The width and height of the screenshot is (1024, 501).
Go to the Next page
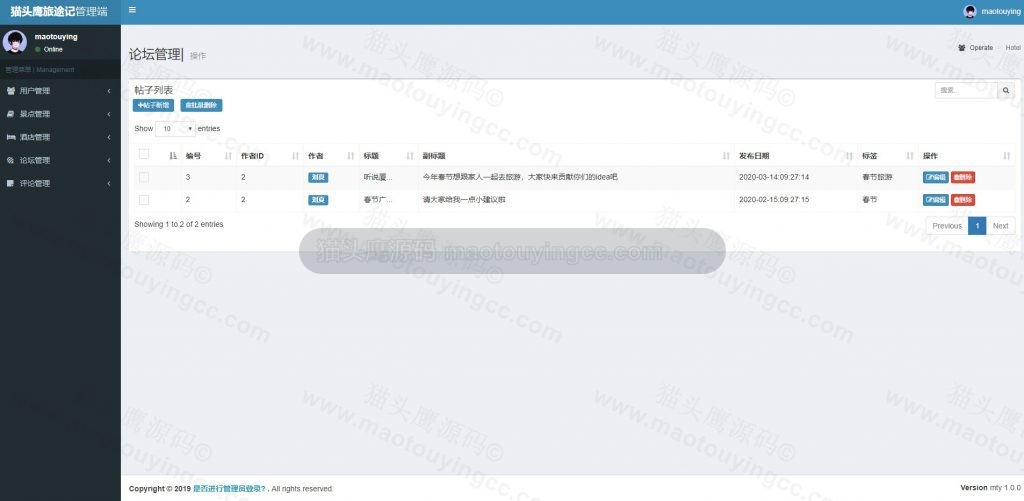click(x=1000, y=226)
